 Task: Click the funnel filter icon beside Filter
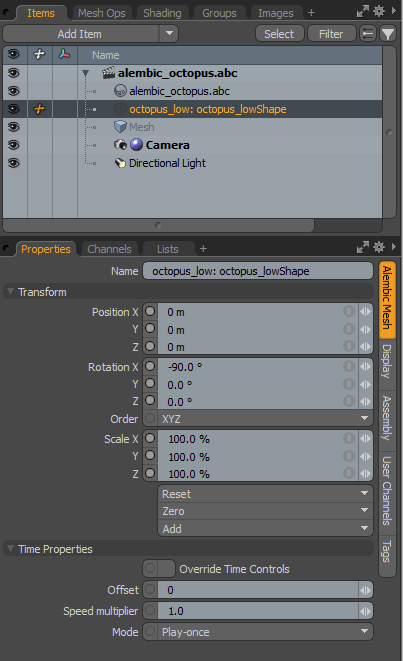tap(388, 34)
